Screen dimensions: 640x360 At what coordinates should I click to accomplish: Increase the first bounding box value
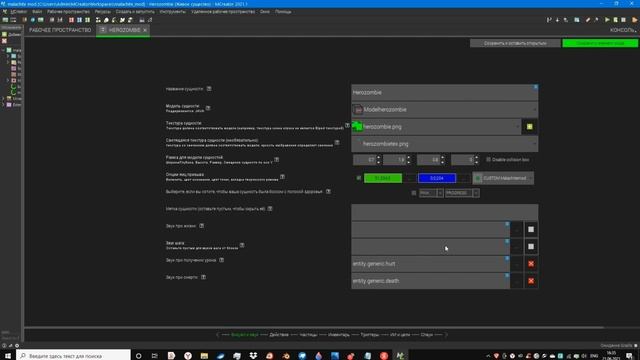(x=379, y=157)
